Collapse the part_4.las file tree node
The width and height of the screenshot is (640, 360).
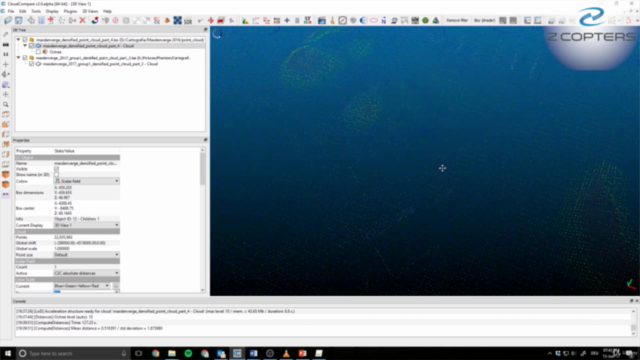pos(18,40)
